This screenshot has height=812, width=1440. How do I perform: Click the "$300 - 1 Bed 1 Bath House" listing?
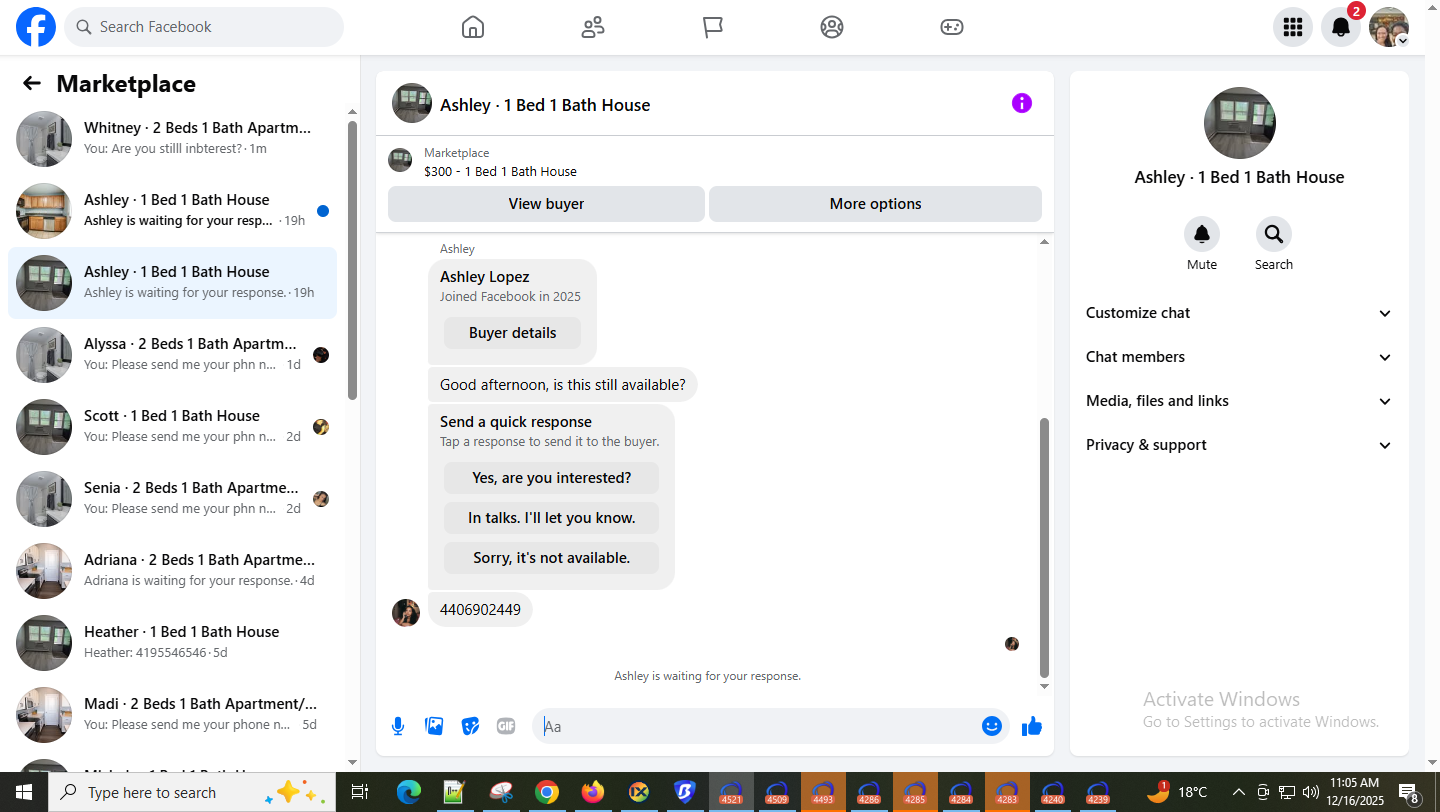coord(500,171)
